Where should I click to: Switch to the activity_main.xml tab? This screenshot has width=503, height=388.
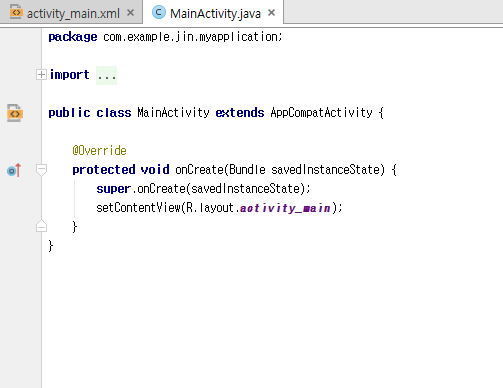tap(71, 13)
